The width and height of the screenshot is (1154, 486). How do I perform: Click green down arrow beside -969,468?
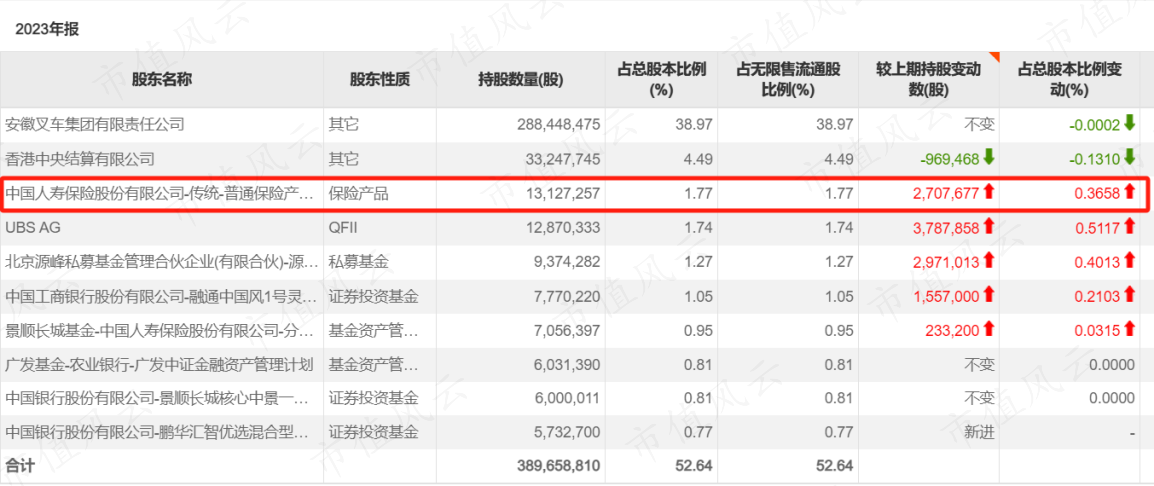coord(988,158)
